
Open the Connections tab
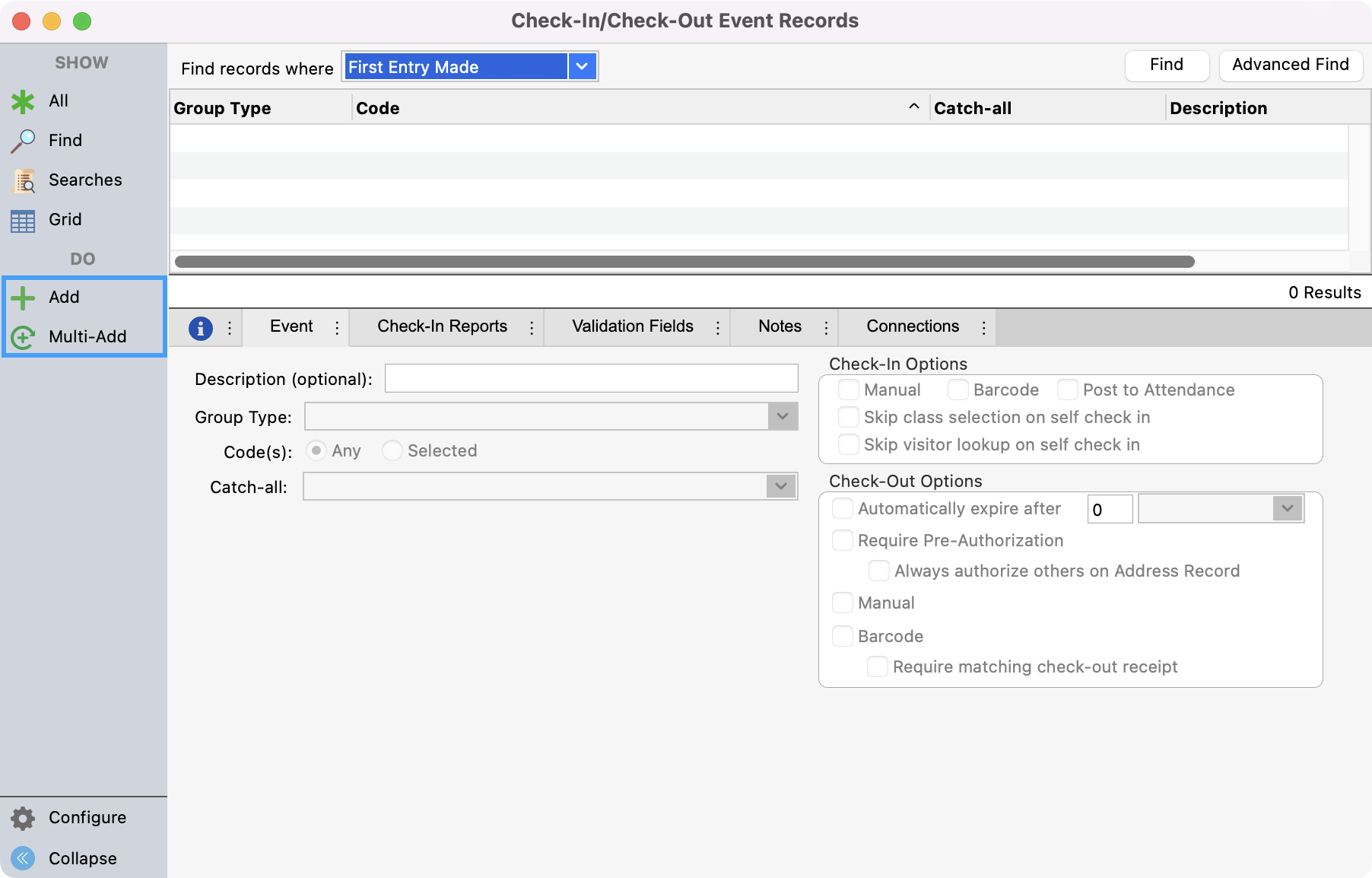point(912,326)
